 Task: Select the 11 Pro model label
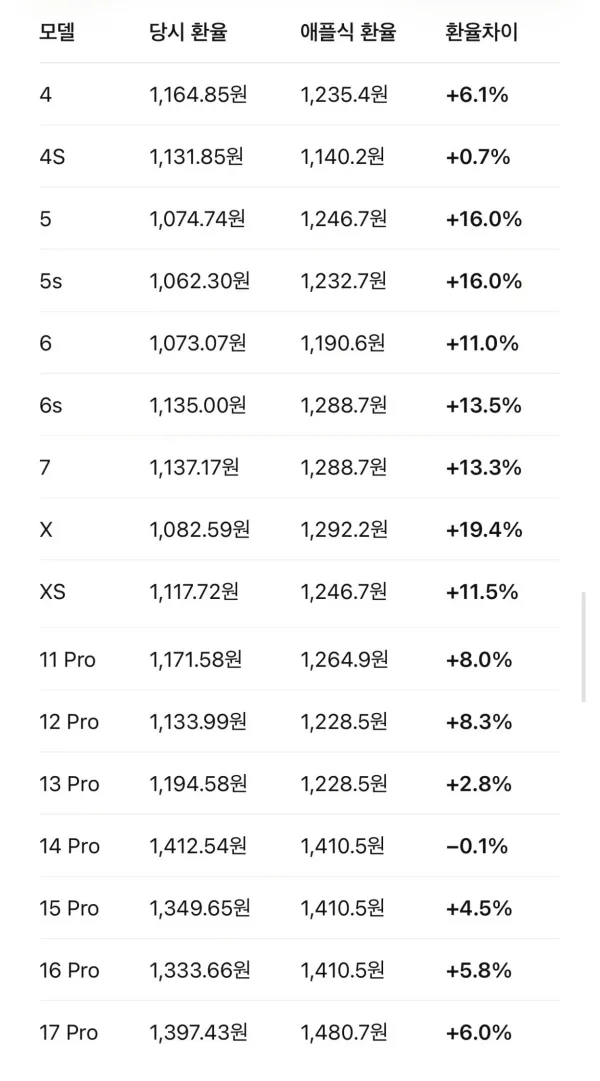pos(68,660)
